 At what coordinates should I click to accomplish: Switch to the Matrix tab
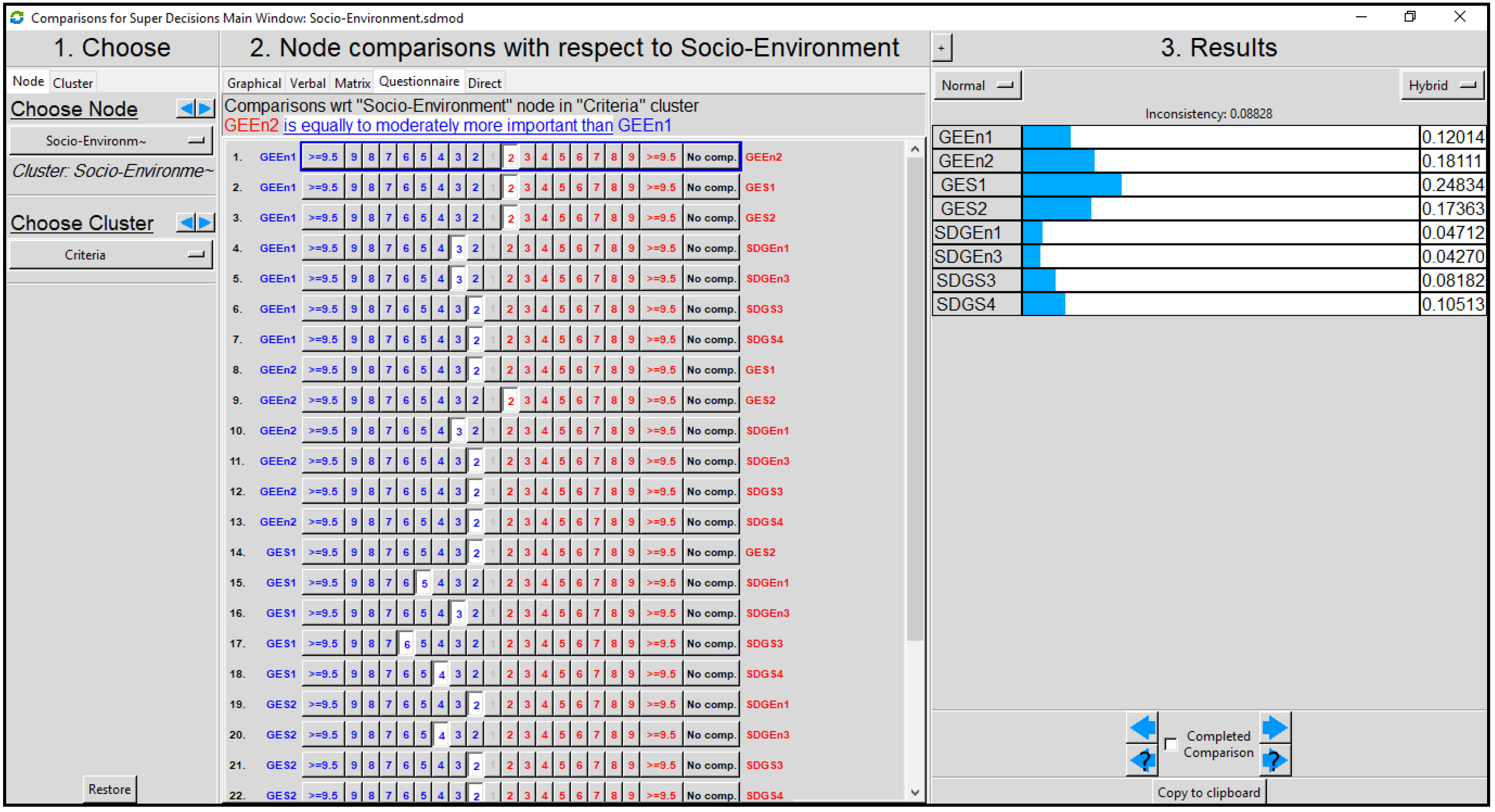pyautogui.click(x=352, y=83)
